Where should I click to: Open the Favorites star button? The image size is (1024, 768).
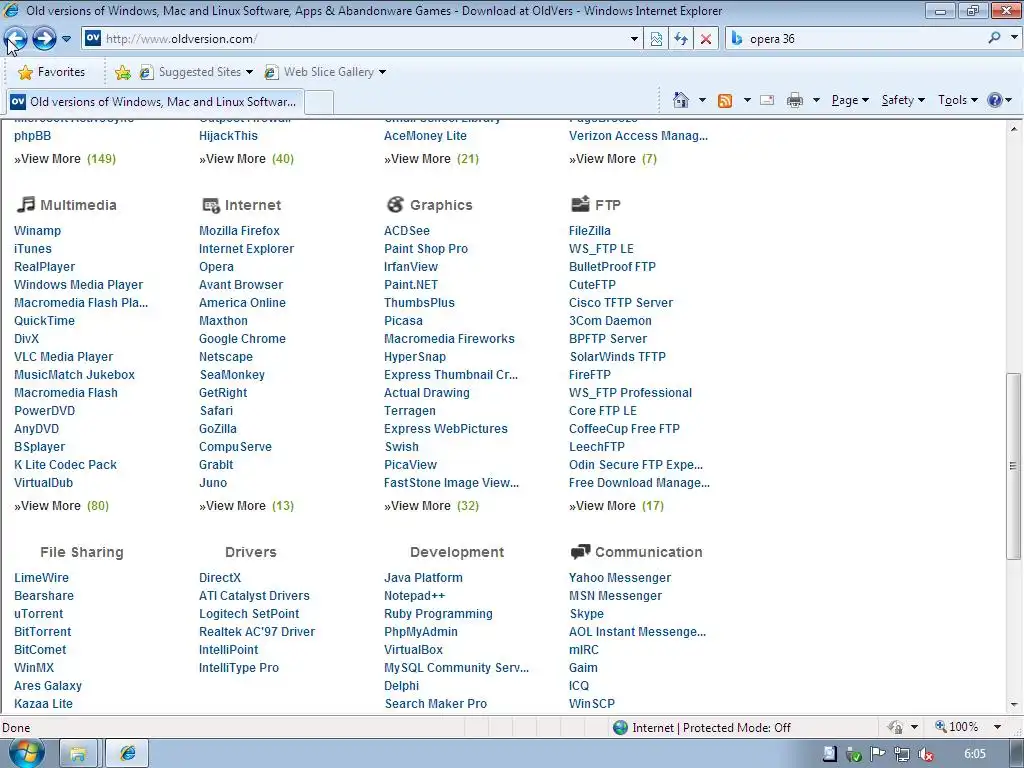[52, 72]
